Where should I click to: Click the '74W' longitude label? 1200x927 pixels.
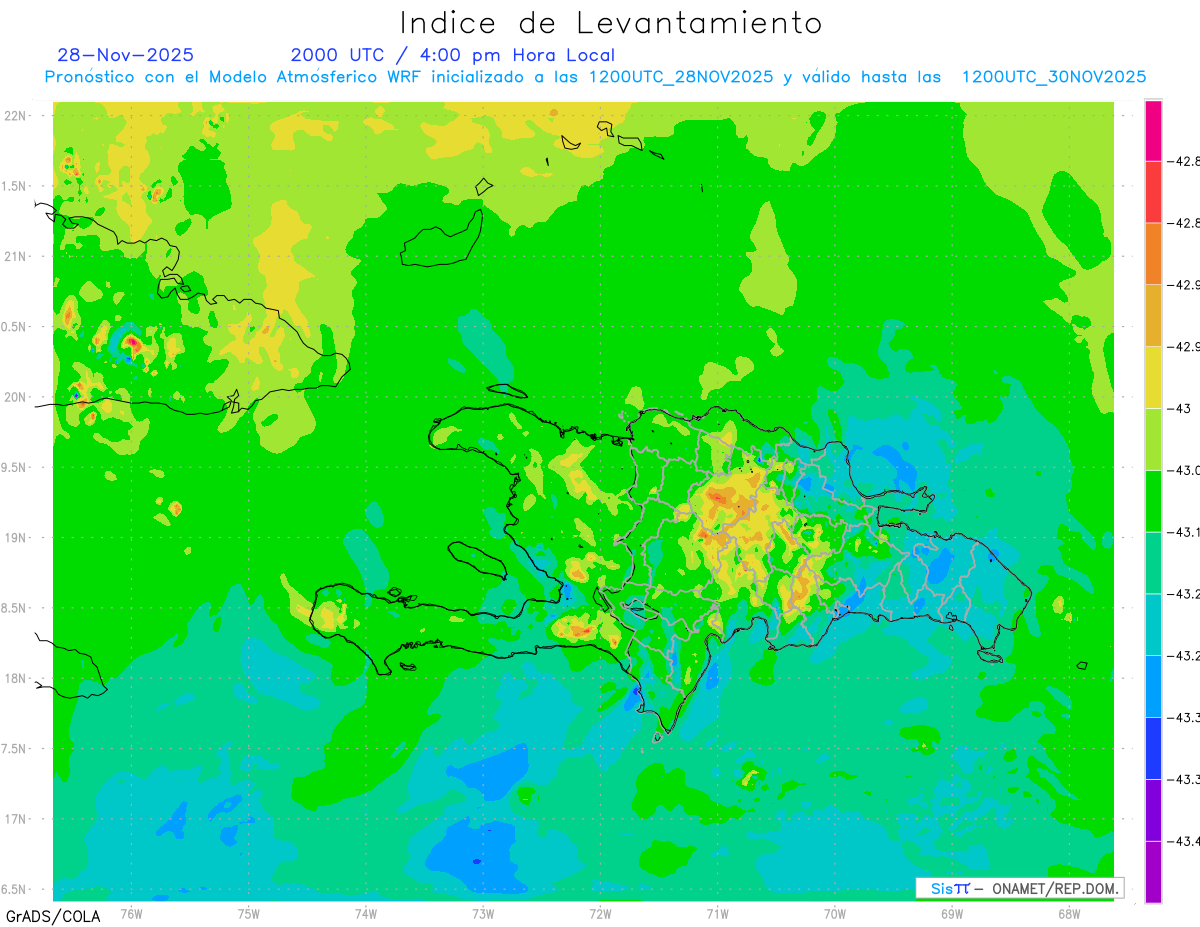366,913
